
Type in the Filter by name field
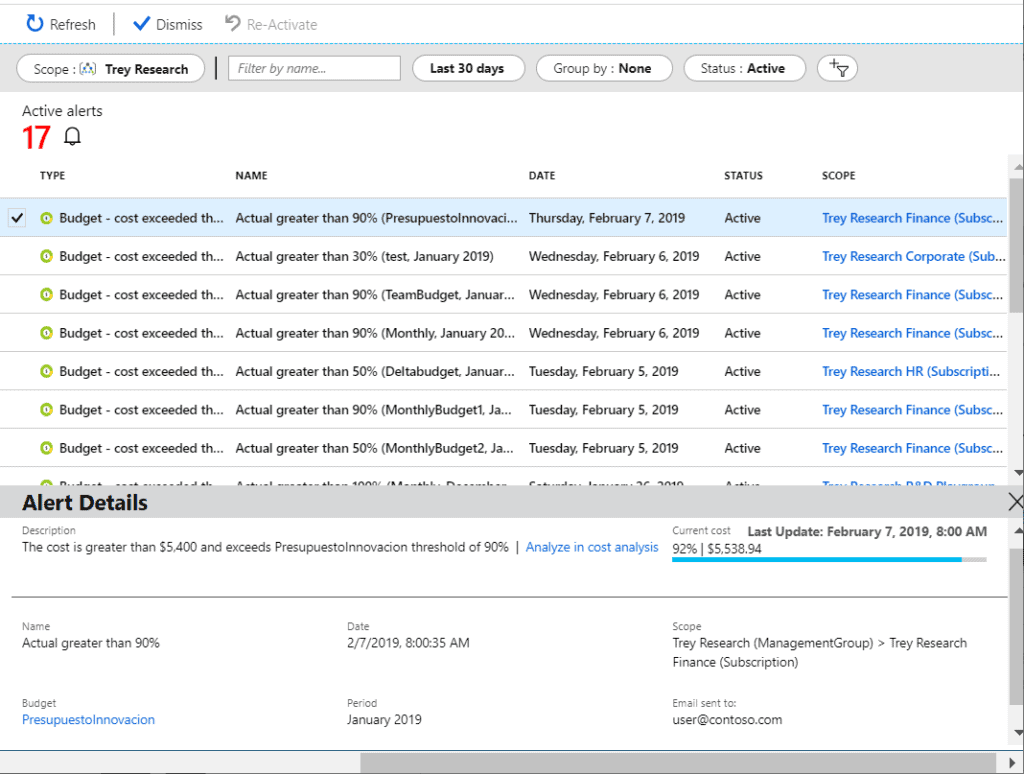click(314, 68)
